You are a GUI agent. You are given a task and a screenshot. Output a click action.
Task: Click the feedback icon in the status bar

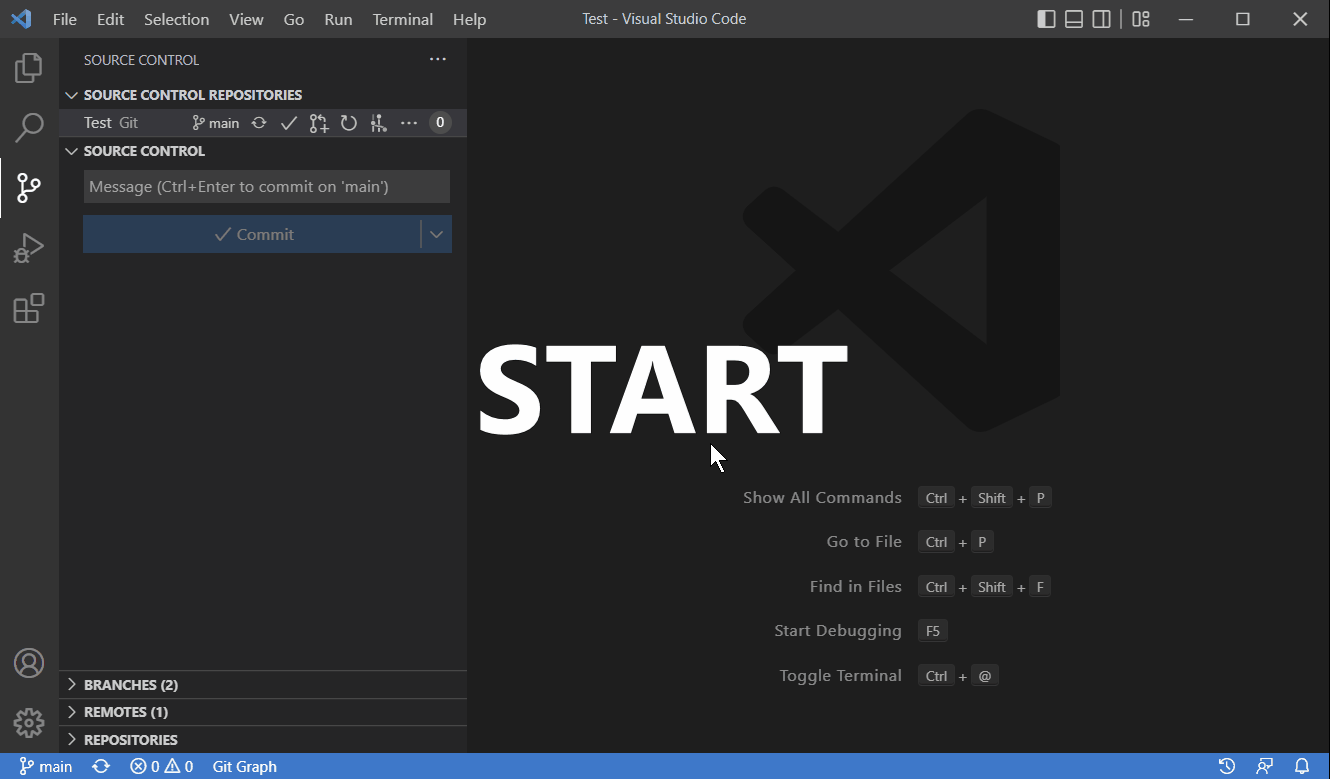(1265, 767)
